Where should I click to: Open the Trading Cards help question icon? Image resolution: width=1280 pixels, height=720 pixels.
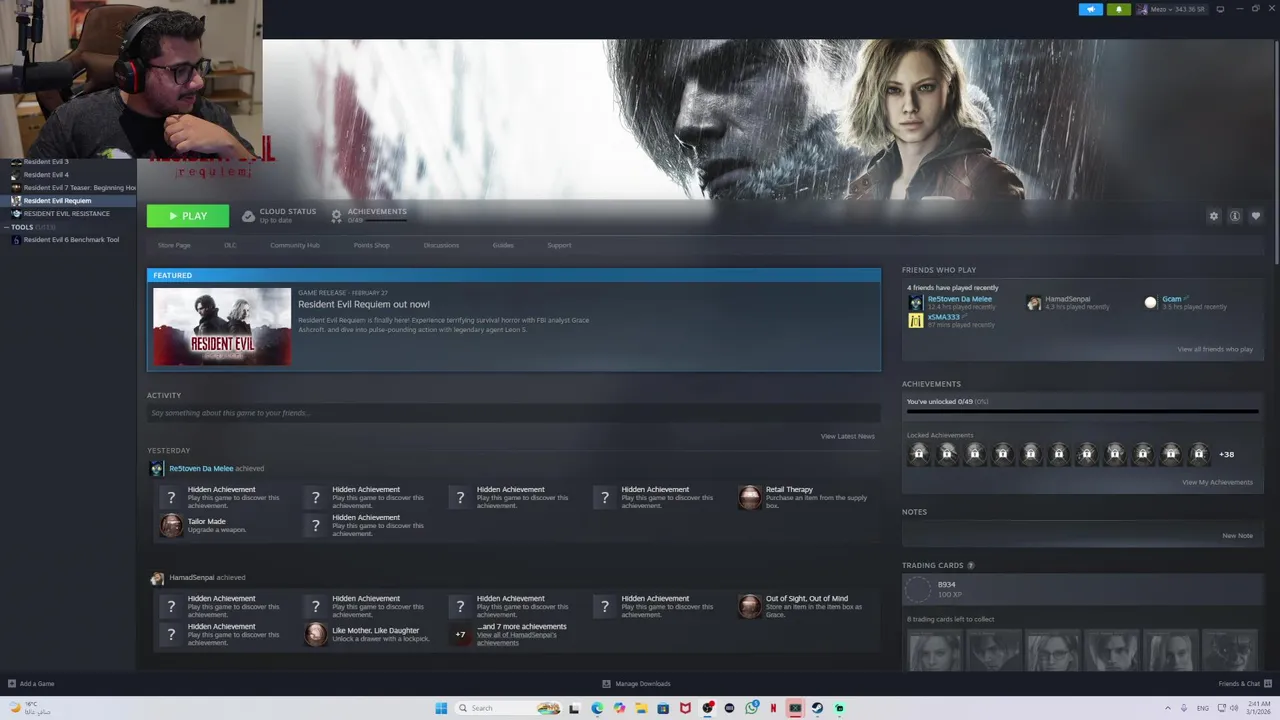pos(970,566)
